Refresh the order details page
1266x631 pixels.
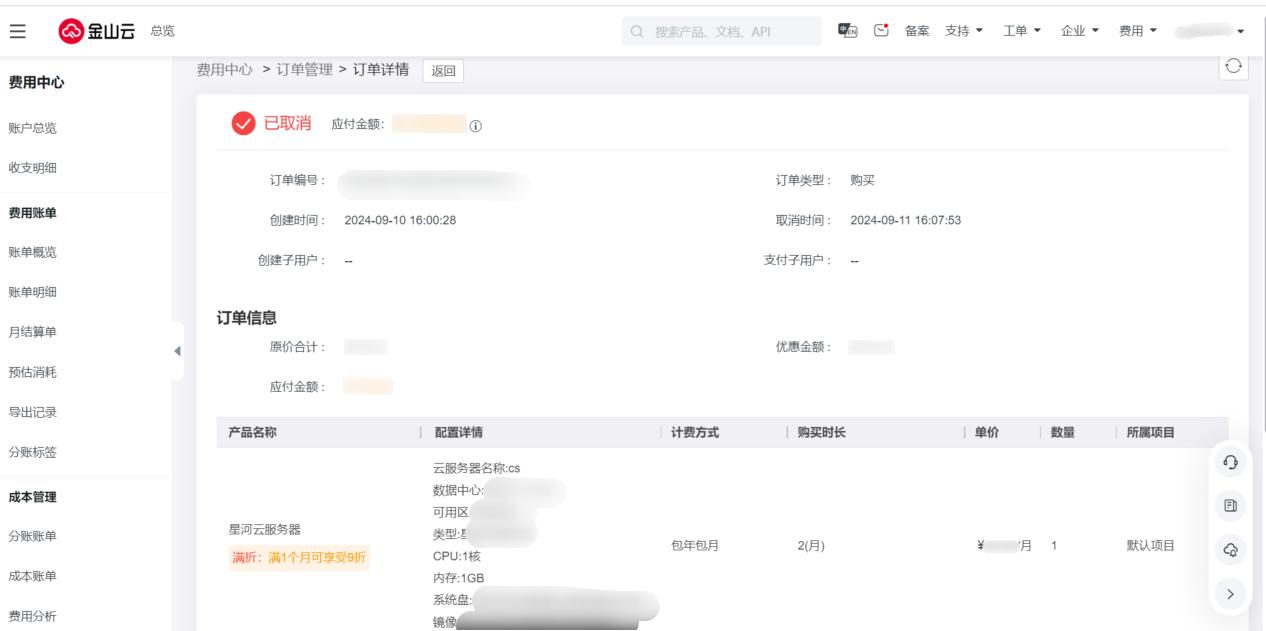1233,66
